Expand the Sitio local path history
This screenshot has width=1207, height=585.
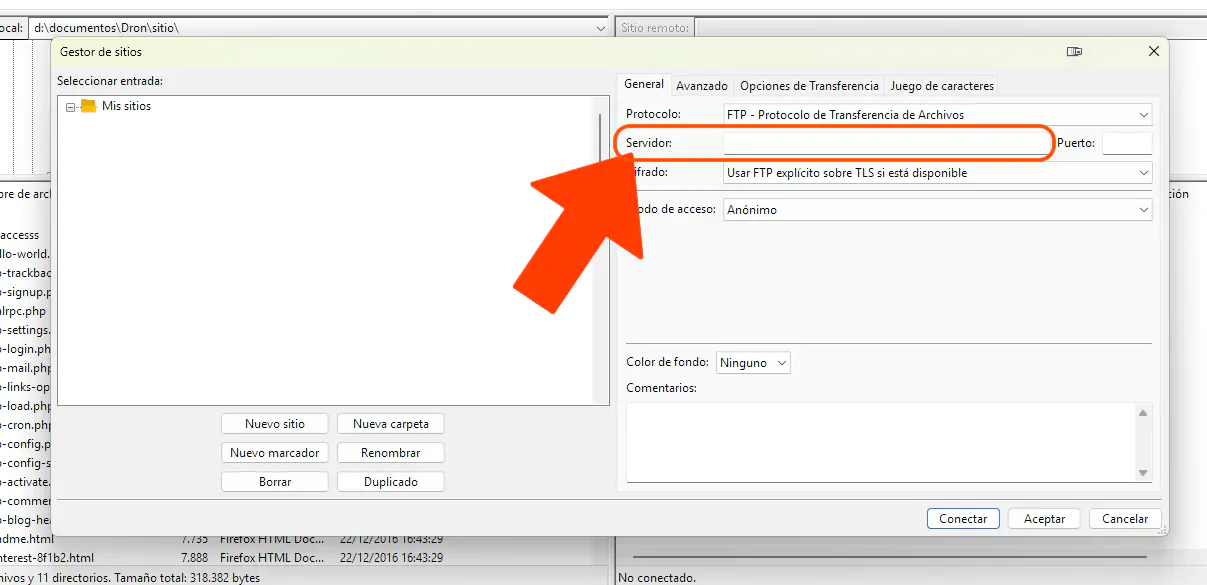pyautogui.click(x=600, y=27)
